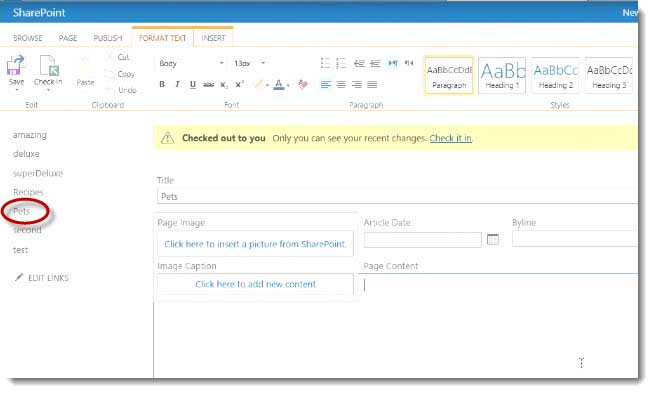Viewport: 653px width, 393px height.
Task: Switch to the INSERT ribbon tab
Action: 213,38
